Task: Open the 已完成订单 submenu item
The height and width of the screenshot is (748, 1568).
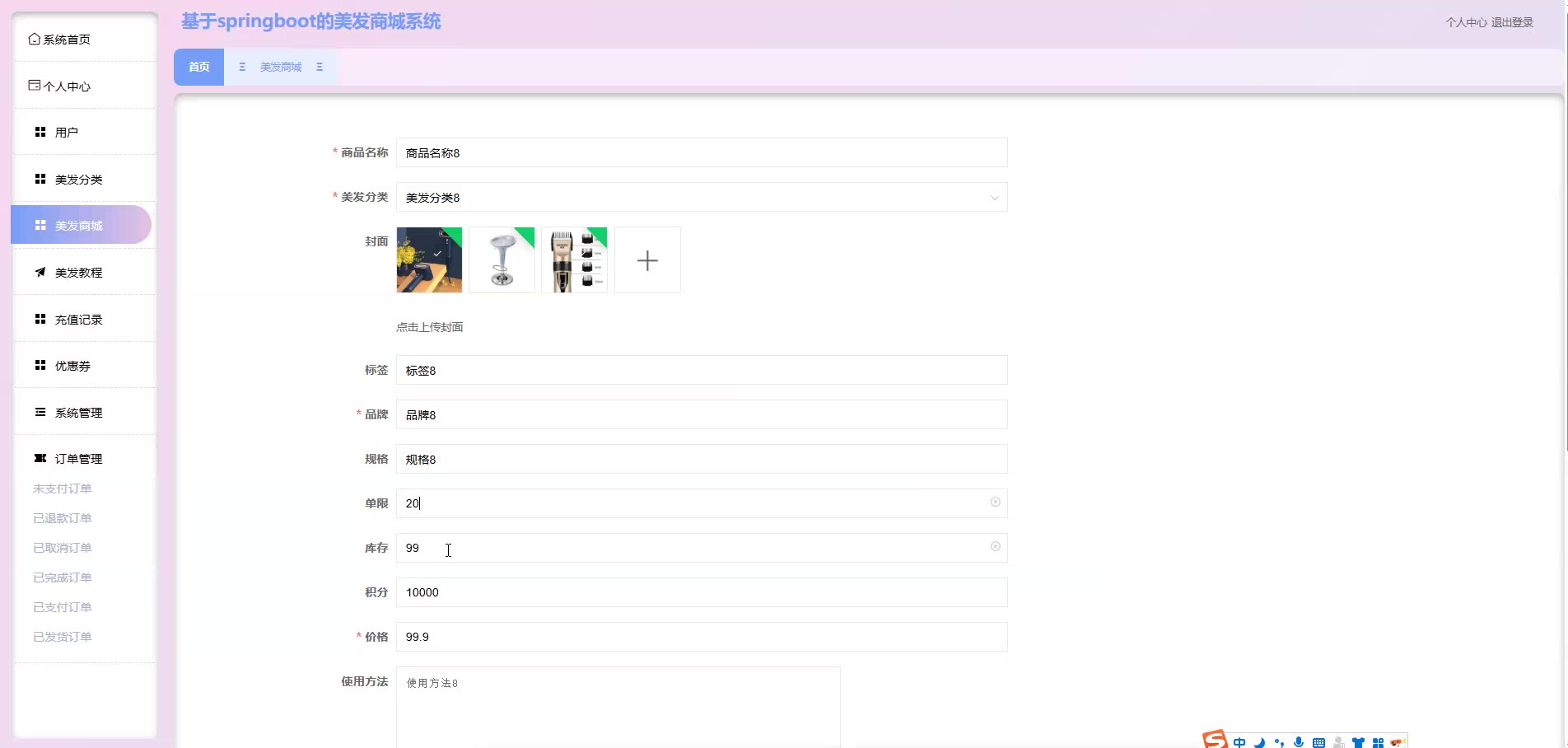Action: (x=63, y=577)
